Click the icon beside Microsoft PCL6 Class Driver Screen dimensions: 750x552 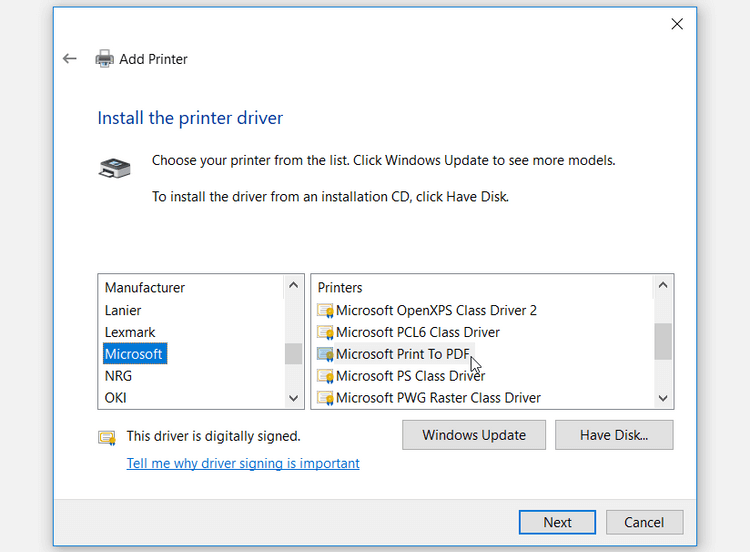325,332
